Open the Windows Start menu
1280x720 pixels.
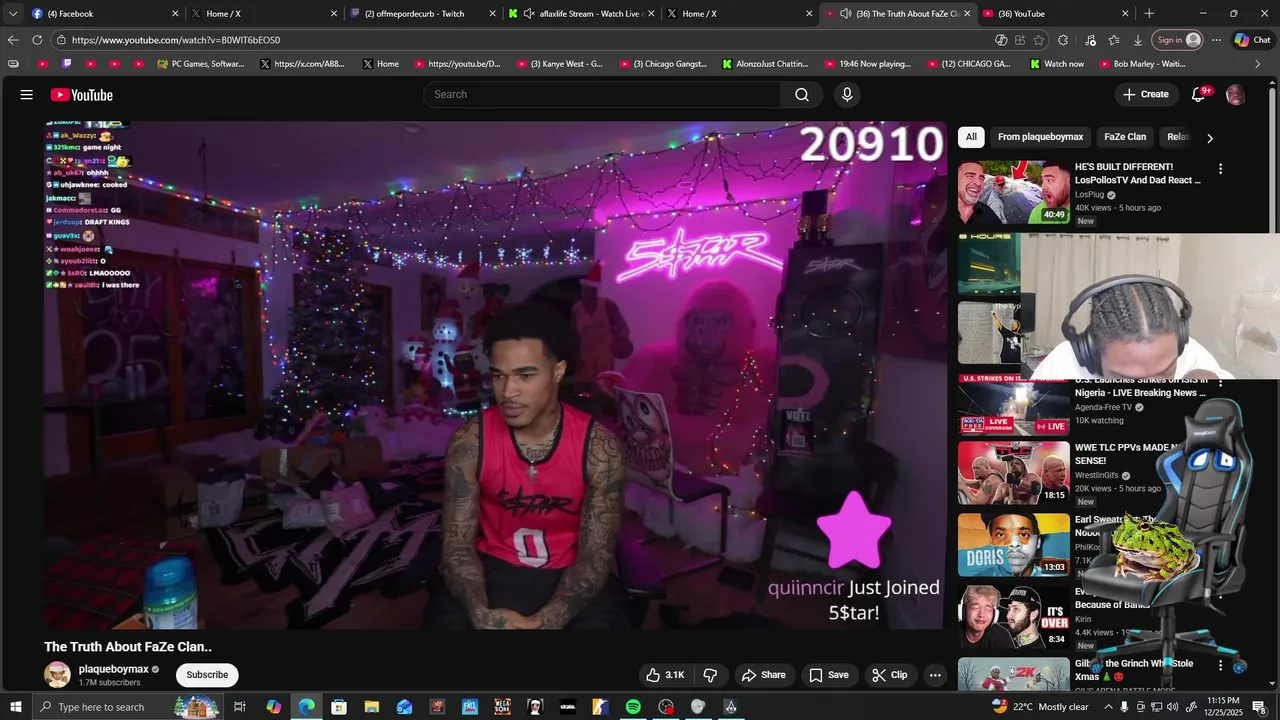tap(15, 707)
